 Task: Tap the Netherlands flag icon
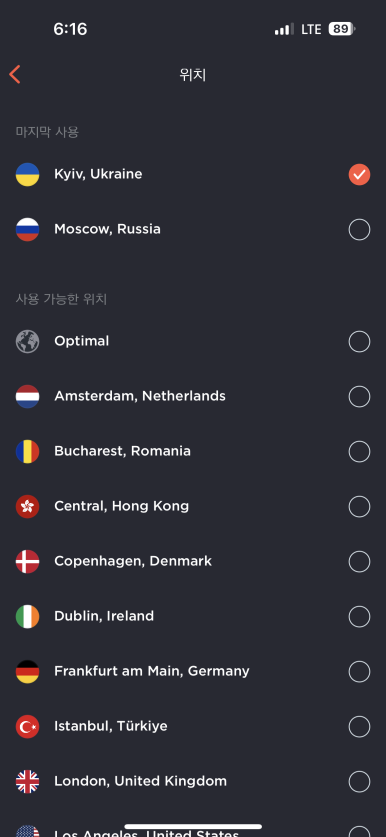pos(27,397)
